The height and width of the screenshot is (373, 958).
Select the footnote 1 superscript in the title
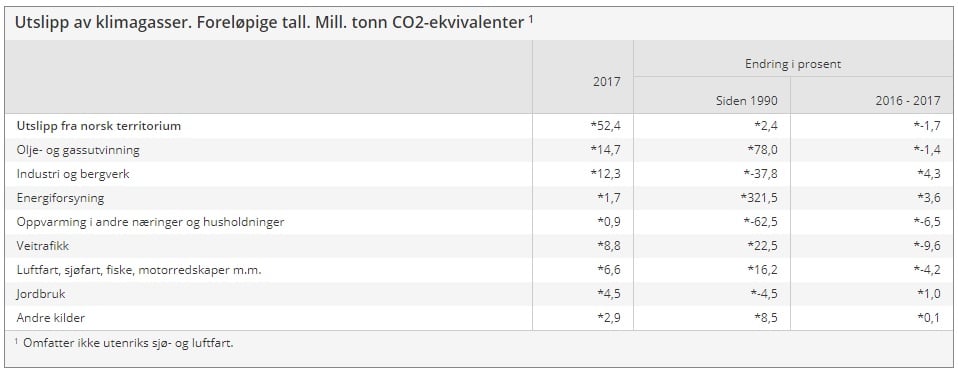pyautogui.click(x=531, y=18)
